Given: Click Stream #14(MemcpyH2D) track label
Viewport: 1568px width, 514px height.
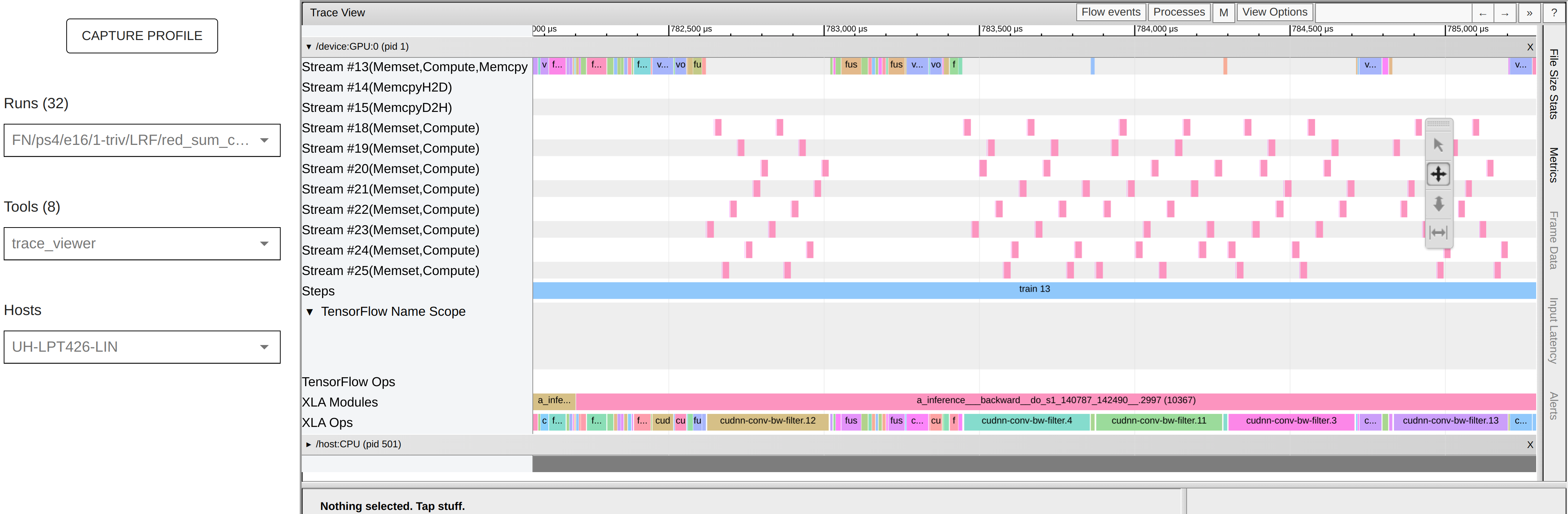Looking at the screenshot, I should 377,88.
